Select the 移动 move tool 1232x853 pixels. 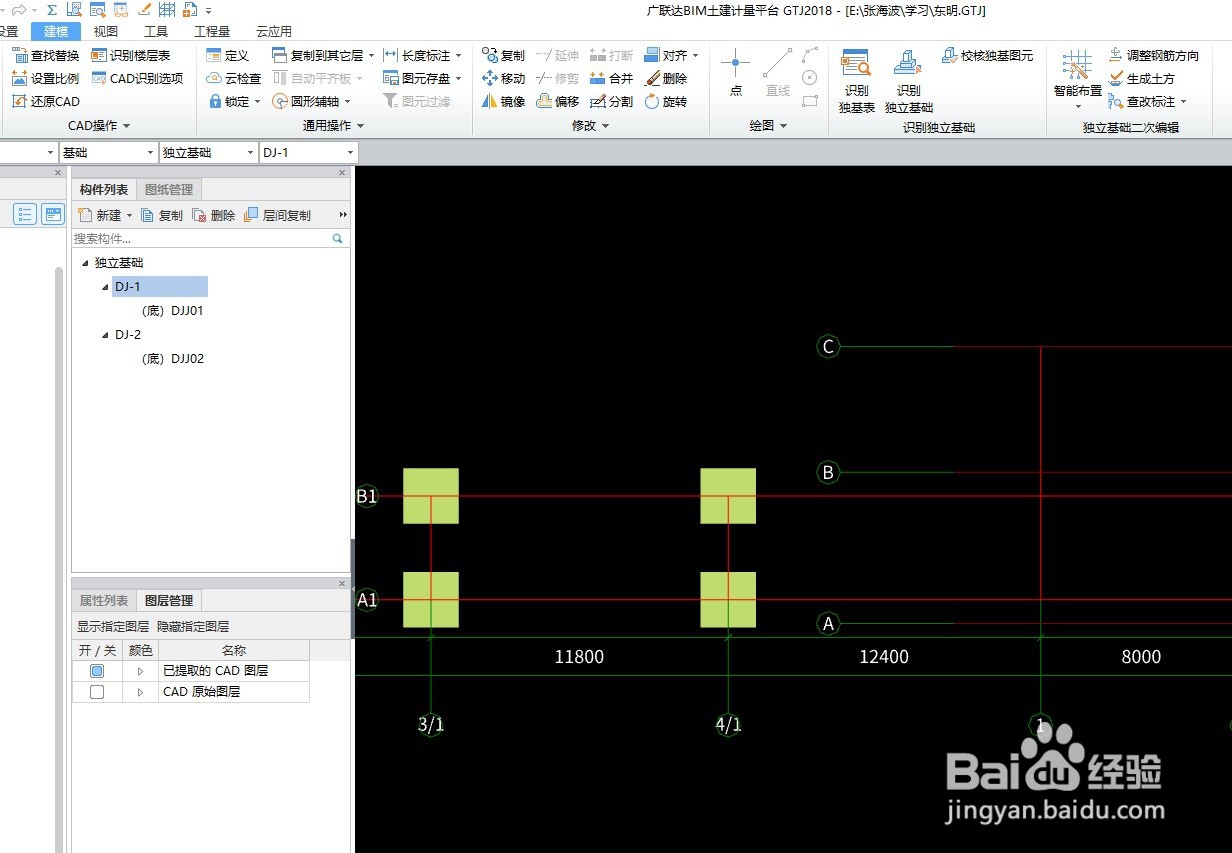[x=503, y=78]
